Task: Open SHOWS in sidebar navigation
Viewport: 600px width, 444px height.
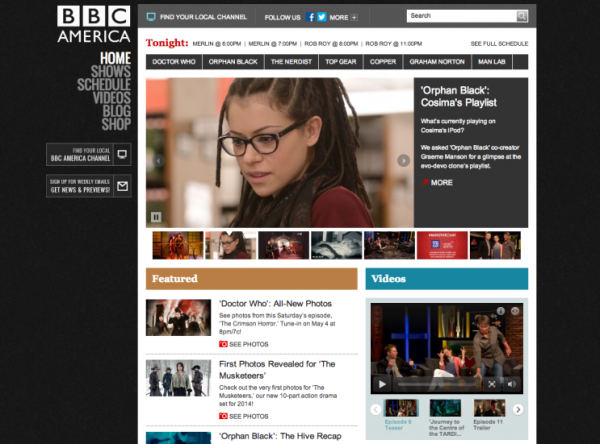Action: coord(111,72)
